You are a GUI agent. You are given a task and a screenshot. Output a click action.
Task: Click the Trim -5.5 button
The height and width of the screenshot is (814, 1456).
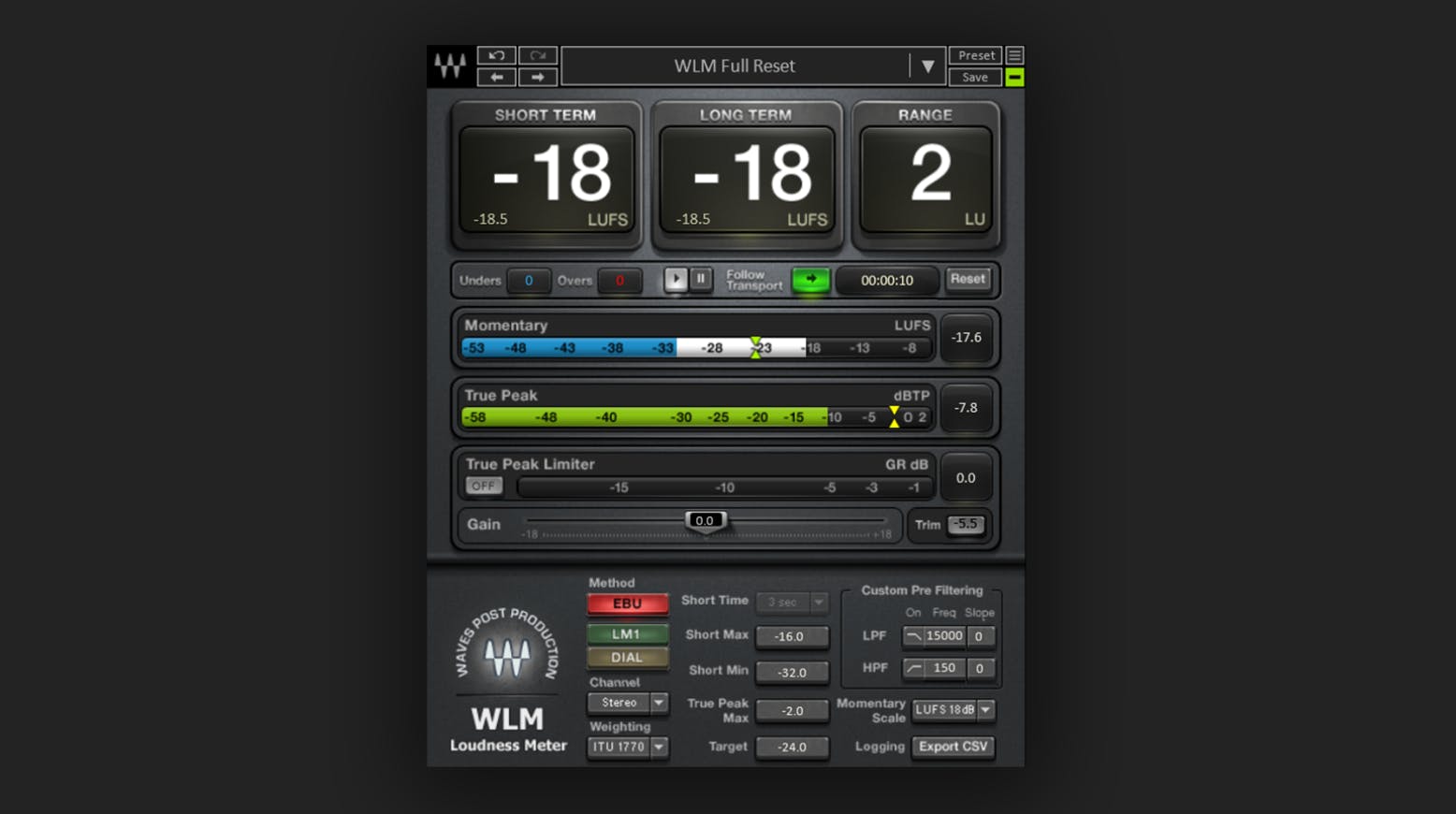click(966, 525)
